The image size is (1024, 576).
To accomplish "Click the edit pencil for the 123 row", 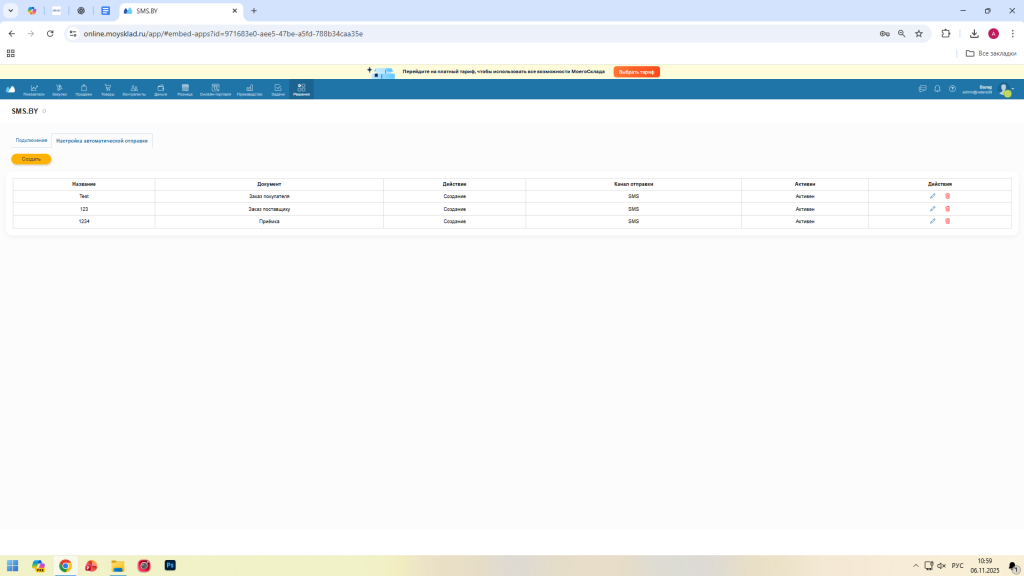I will (933, 209).
